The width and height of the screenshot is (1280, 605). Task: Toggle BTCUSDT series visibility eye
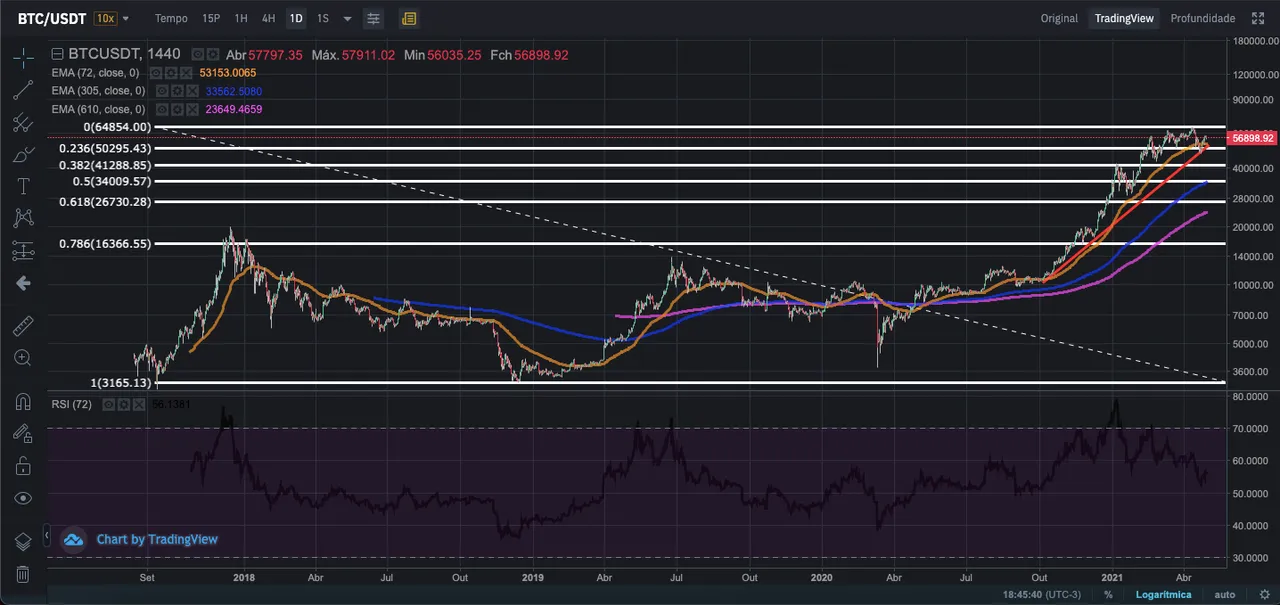click(198, 55)
